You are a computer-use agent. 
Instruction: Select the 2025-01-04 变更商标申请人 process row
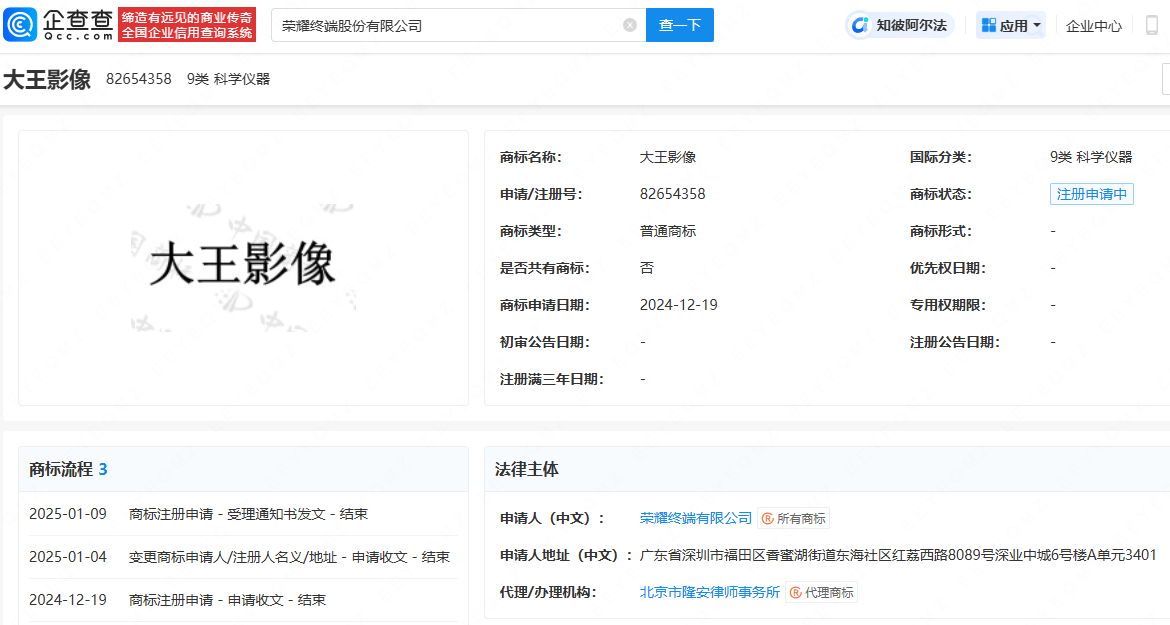coord(243,557)
